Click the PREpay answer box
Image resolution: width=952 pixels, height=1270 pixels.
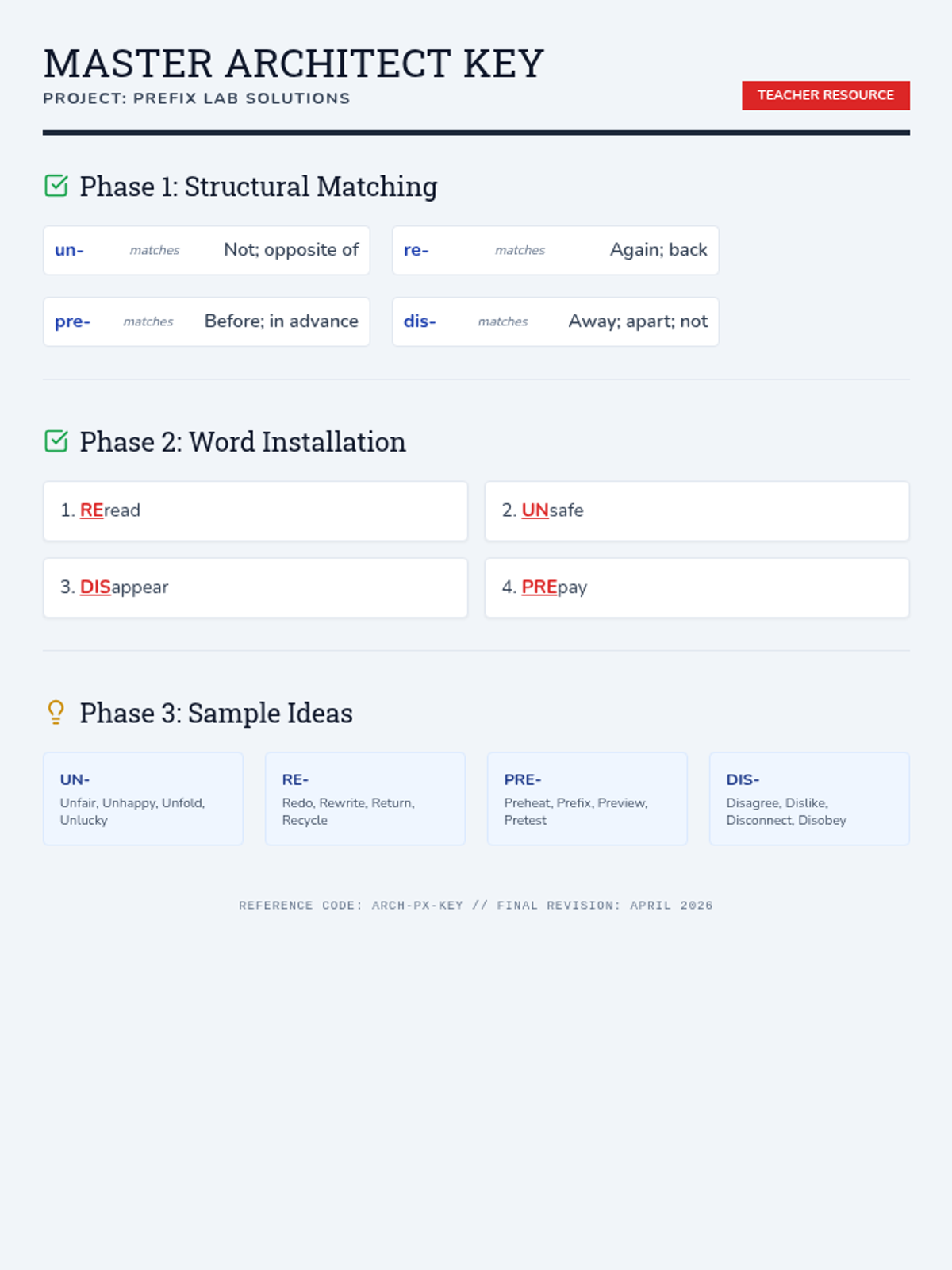click(x=697, y=588)
